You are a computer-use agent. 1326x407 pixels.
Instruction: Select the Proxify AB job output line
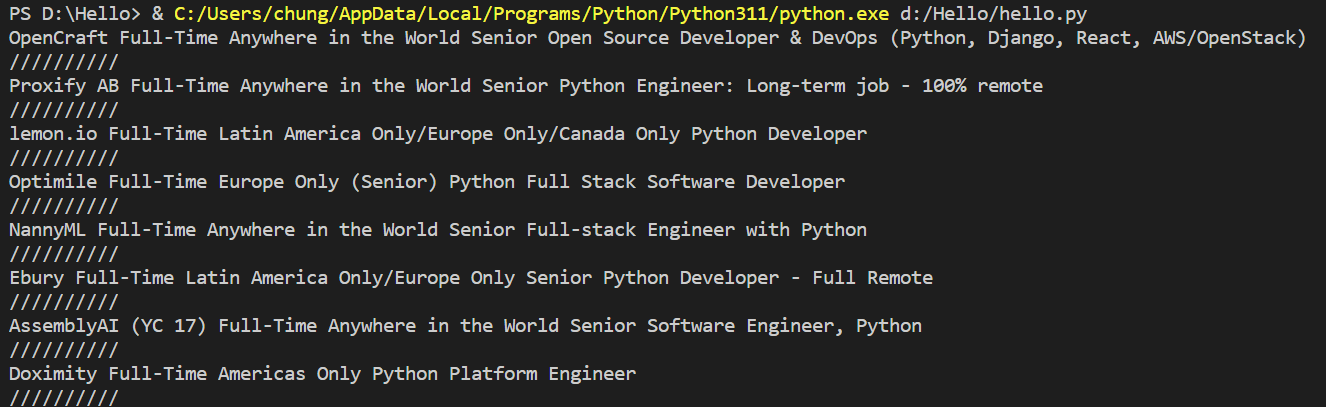526,86
